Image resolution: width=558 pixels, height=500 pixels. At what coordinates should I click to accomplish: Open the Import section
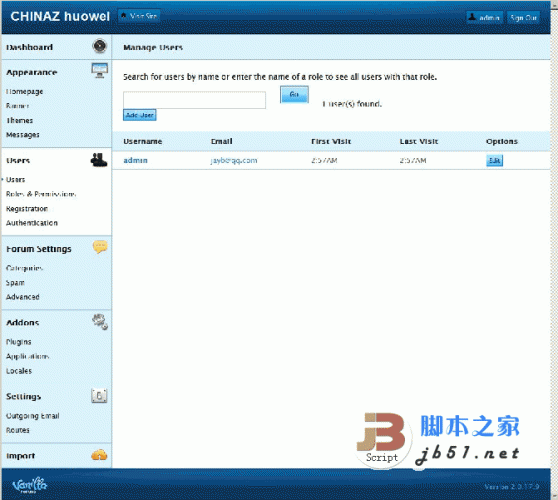pyautogui.click(x=21, y=456)
